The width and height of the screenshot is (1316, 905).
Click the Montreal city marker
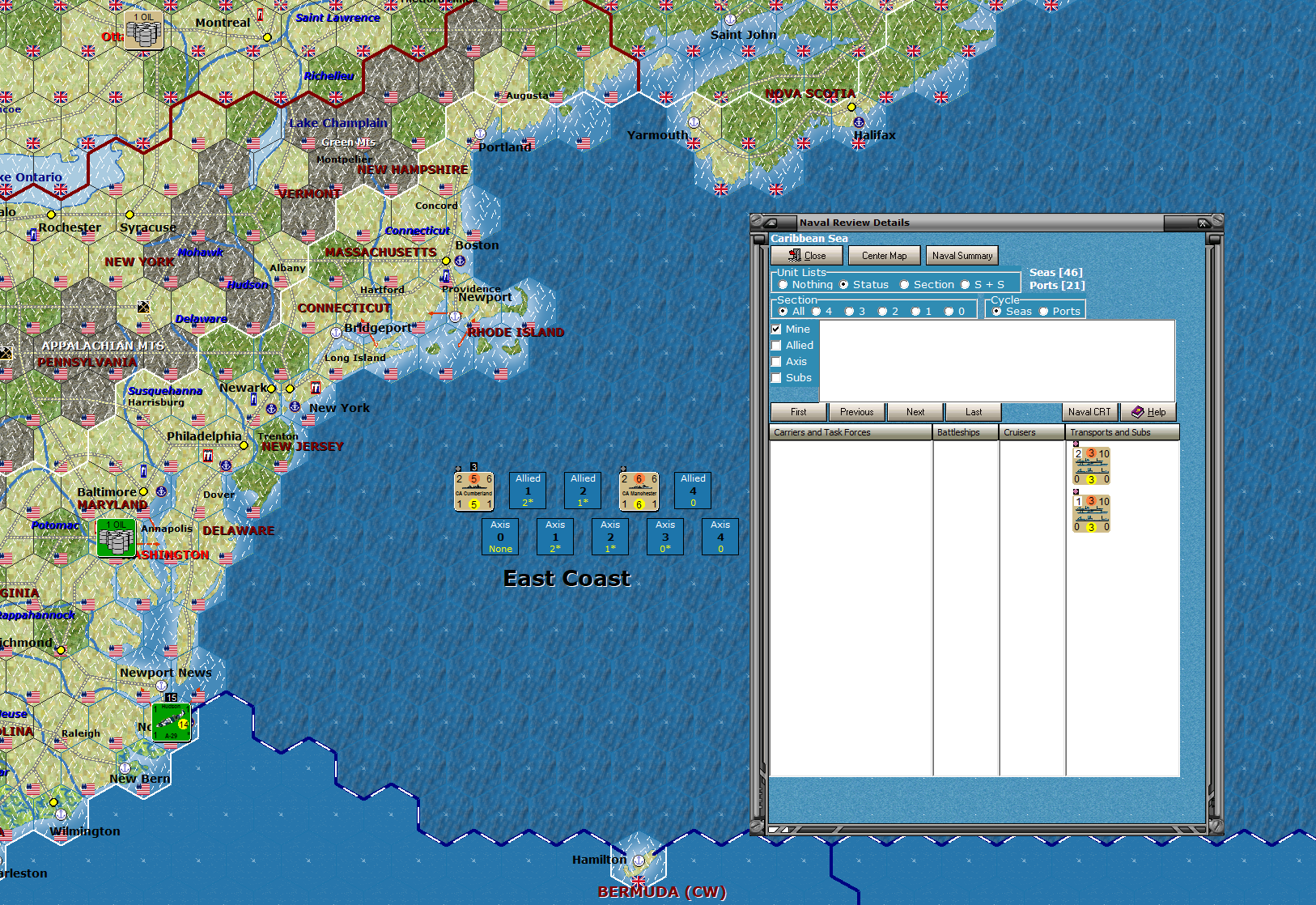click(267, 37)
